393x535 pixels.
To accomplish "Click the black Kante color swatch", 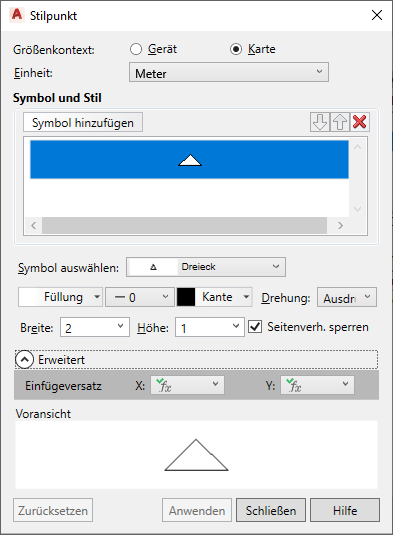I will [x=186, y=297].
